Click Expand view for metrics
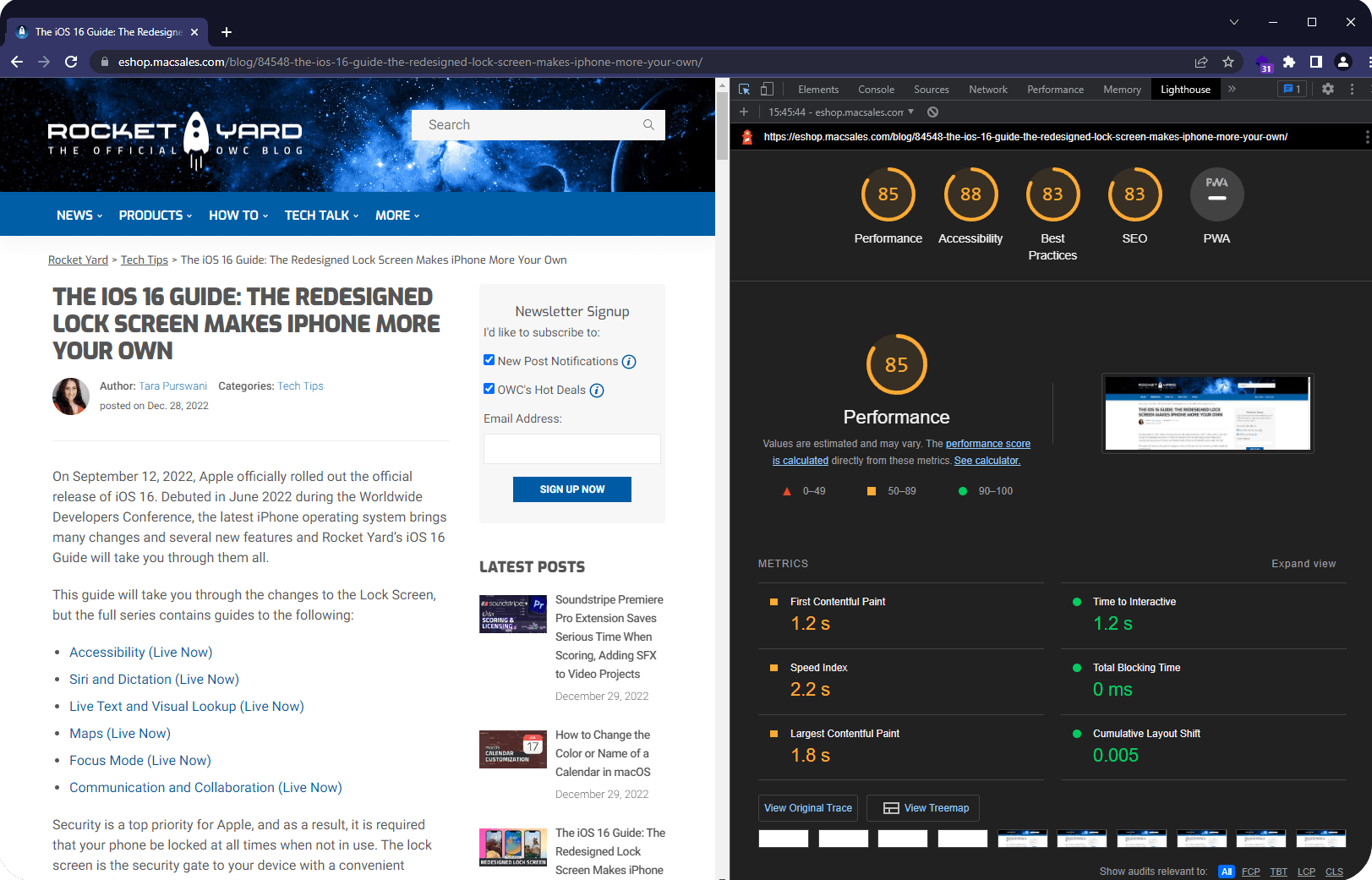This screenshot has height=880, width=1372. click(x=1304, y=564)
